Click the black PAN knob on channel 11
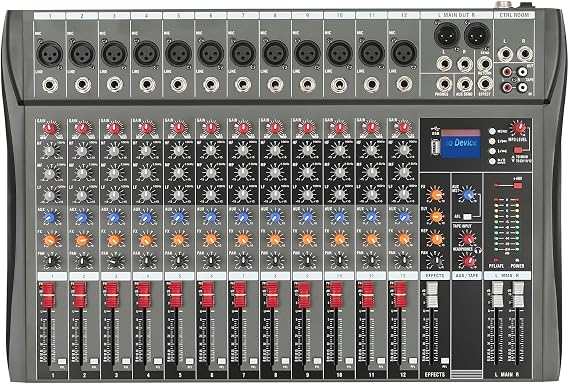569x384 pixels. pos(371,260)
